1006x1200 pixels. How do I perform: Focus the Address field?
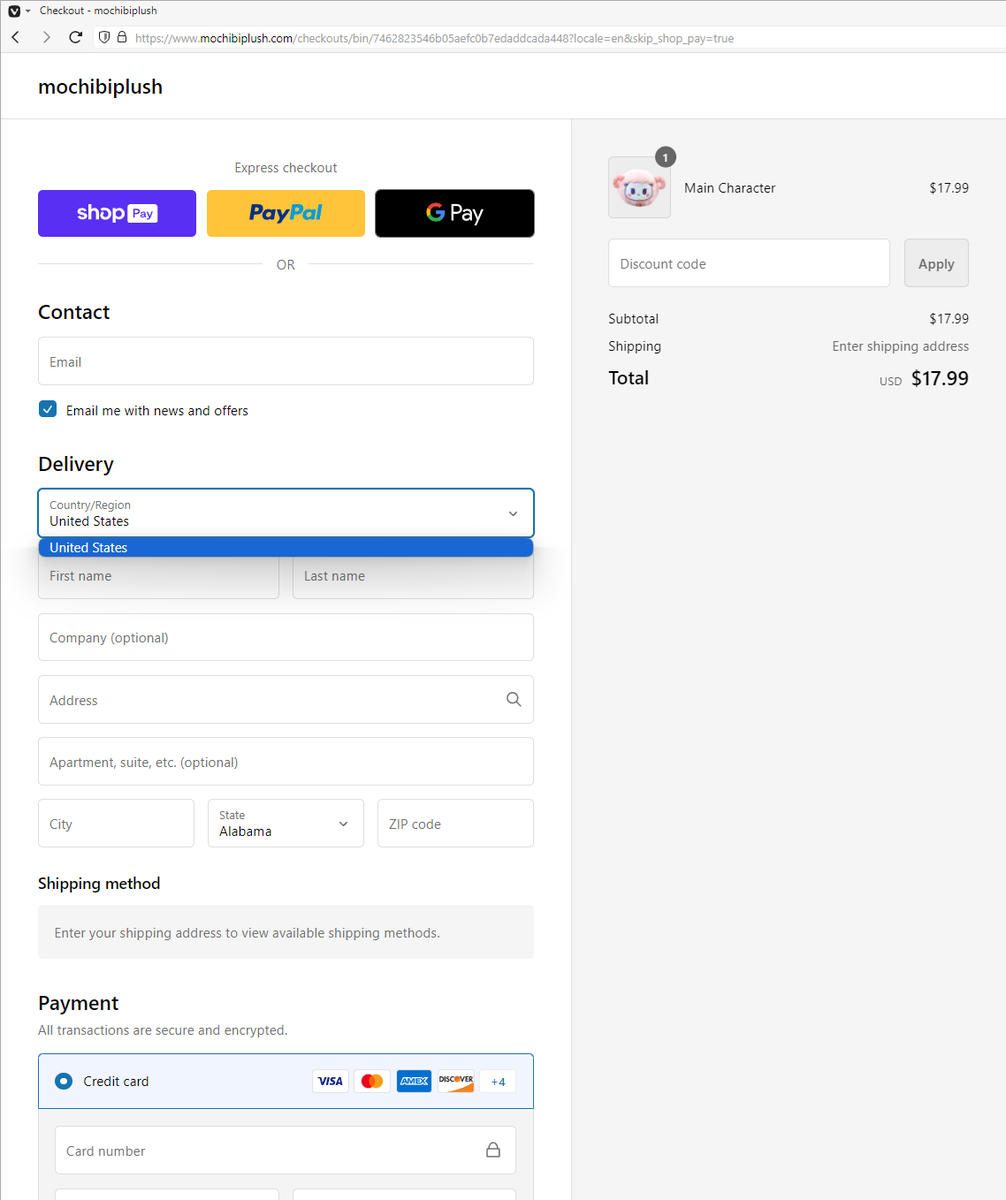286,699
